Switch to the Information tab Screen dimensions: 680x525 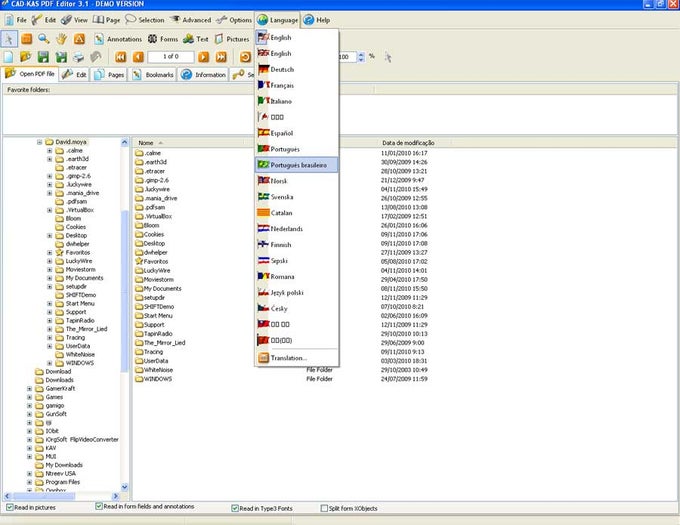point(203,75)
